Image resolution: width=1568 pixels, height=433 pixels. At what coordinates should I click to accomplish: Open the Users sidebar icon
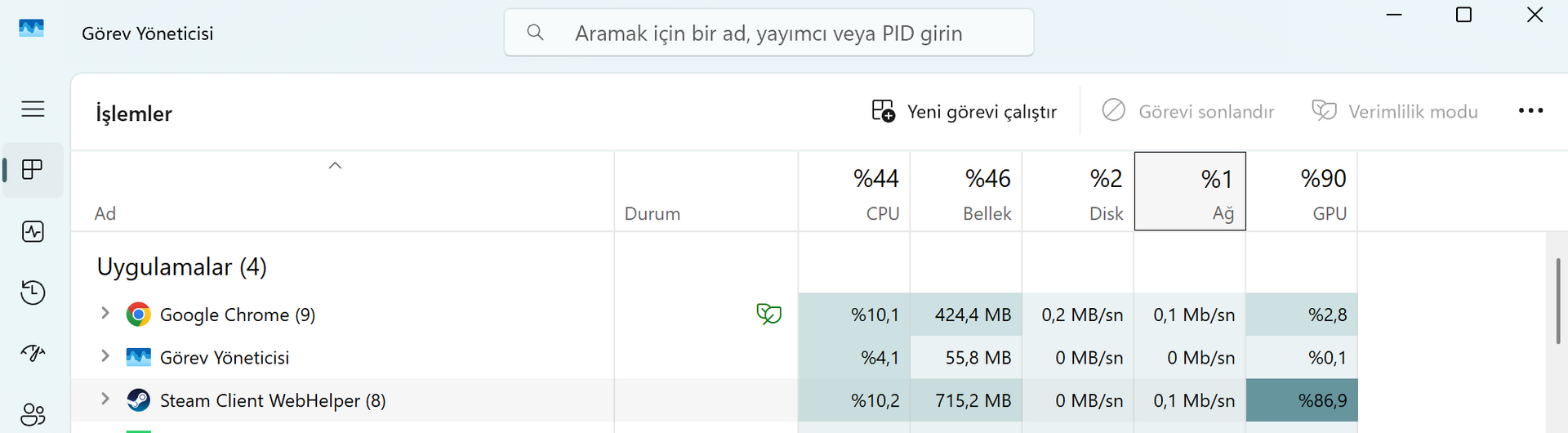33,414
